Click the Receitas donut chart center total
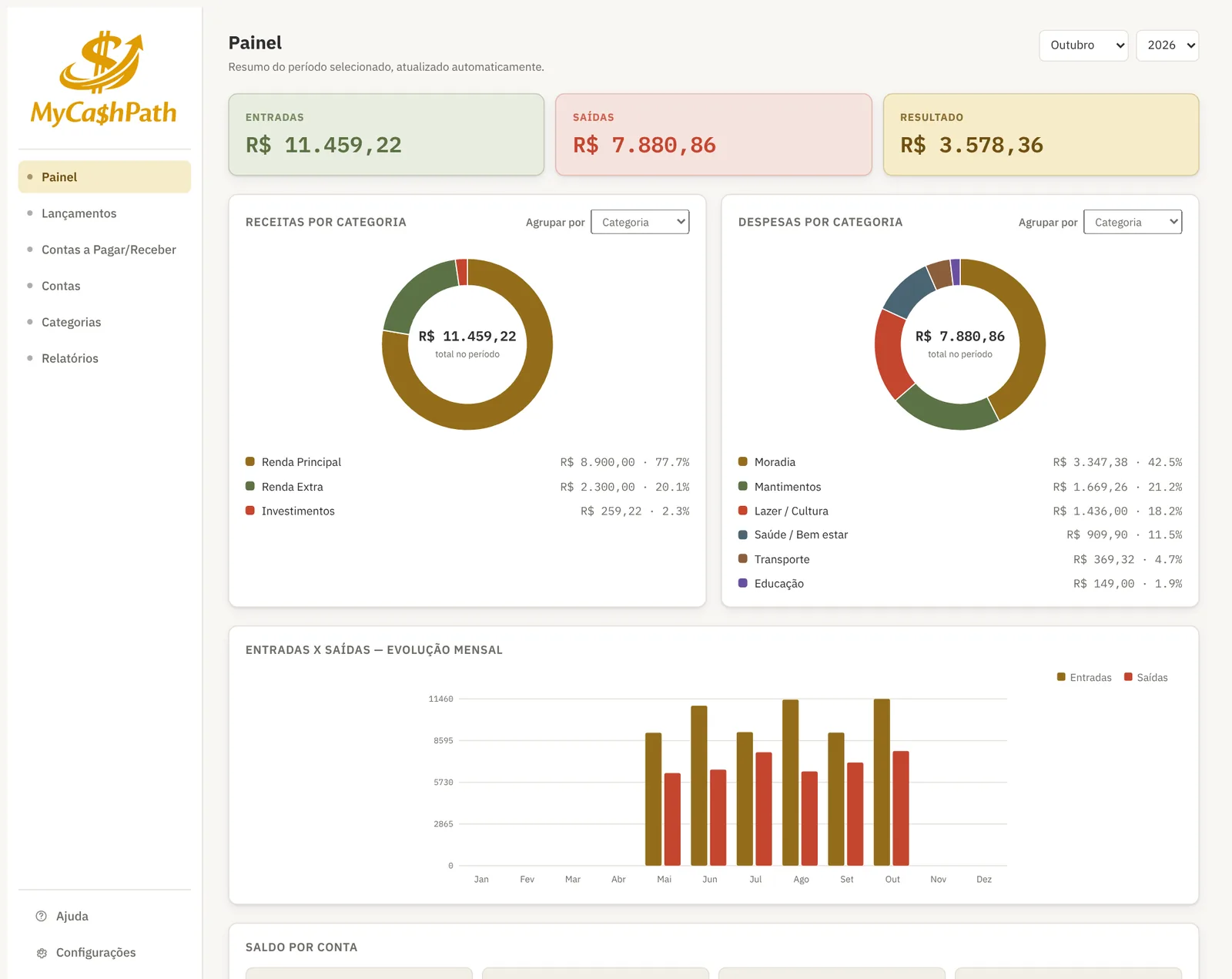 click(x=467, y=337)
